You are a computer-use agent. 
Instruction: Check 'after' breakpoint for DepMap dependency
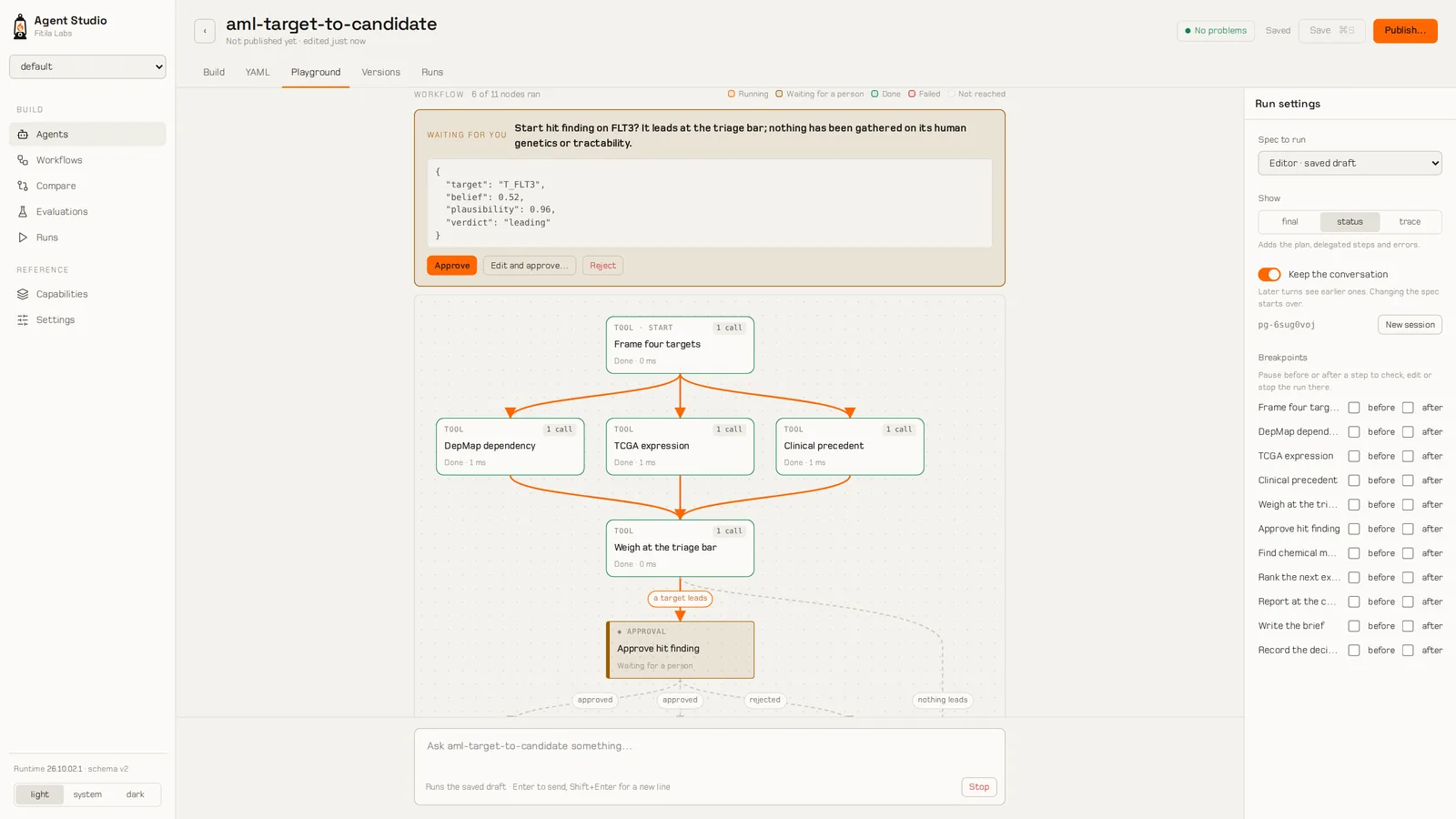1408,432
